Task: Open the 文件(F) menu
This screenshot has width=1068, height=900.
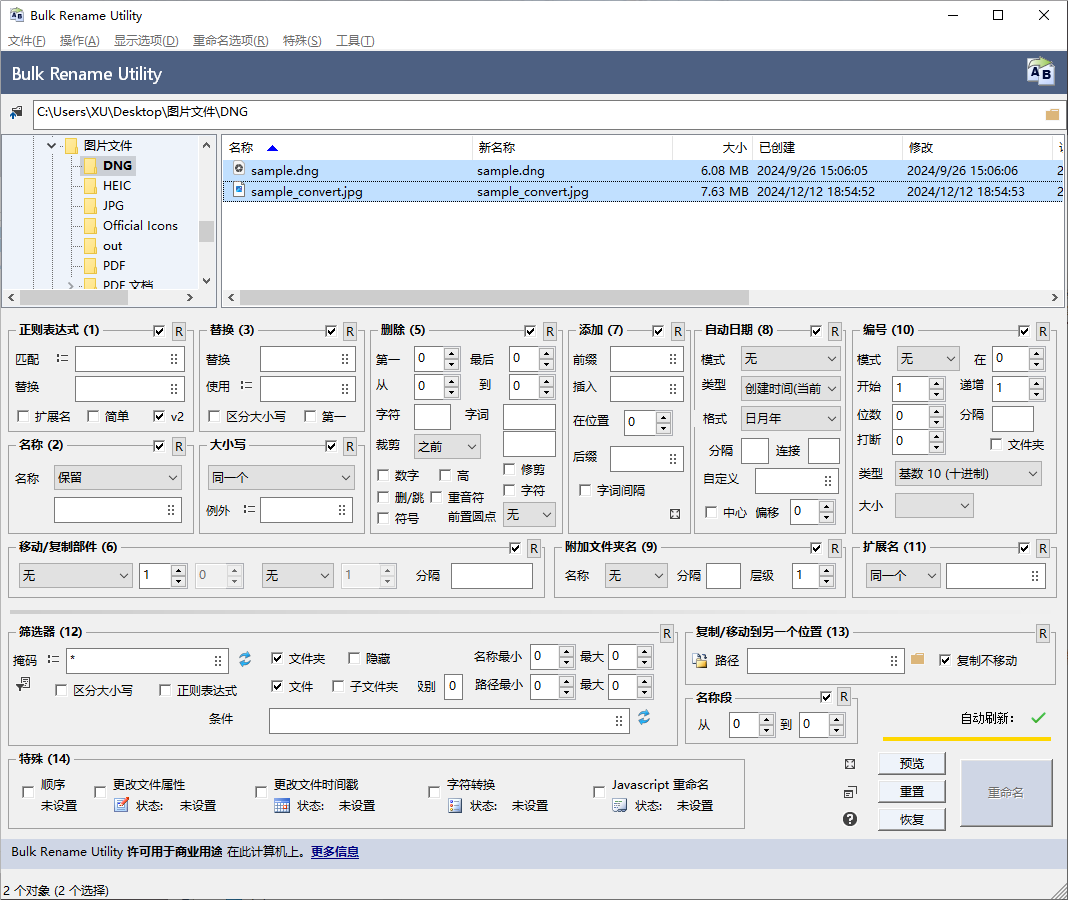Action: pyautogui.click(x=25, y=40)
